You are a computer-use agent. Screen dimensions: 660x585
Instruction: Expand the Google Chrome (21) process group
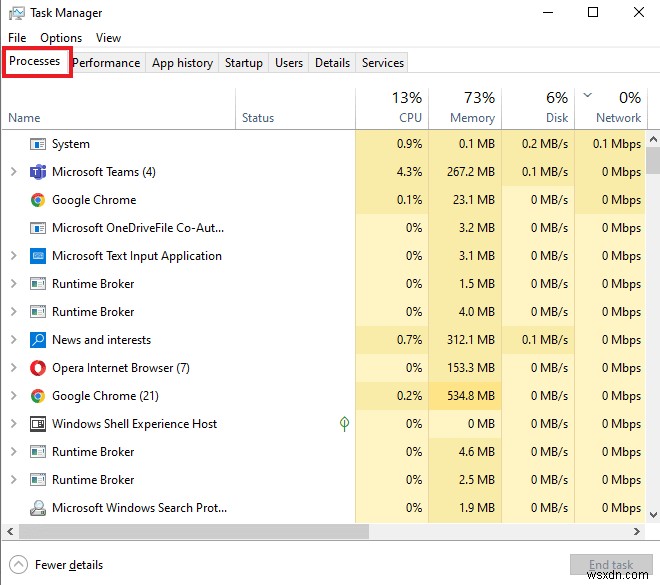(x=13, y=396)
